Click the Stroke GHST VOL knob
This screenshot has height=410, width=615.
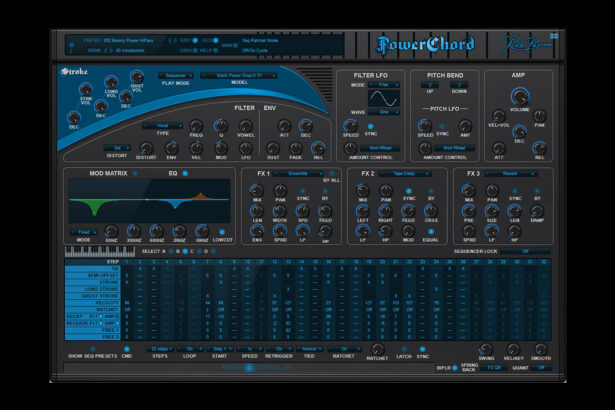click(136, 76)
